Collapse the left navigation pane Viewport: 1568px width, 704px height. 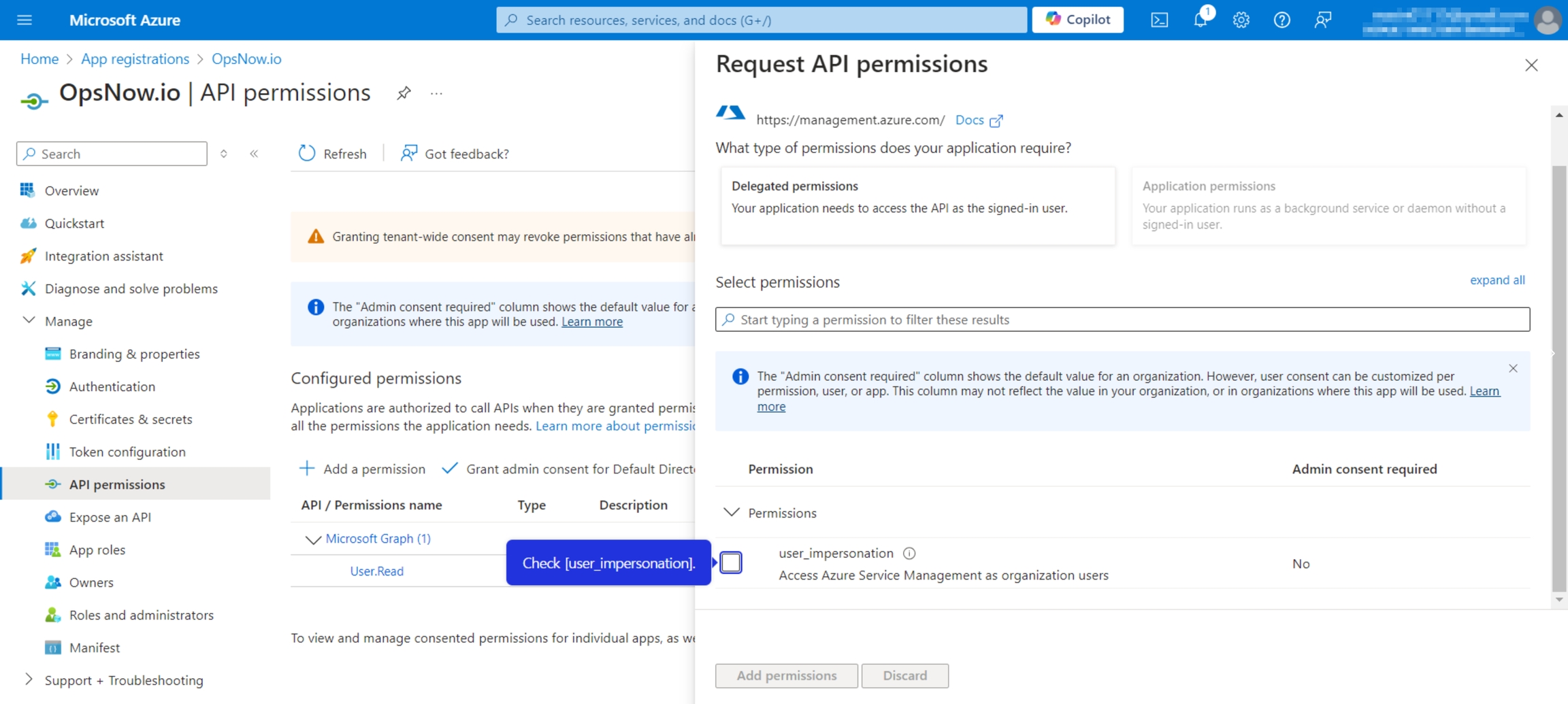pyautogui.click(x=254, y=154)
